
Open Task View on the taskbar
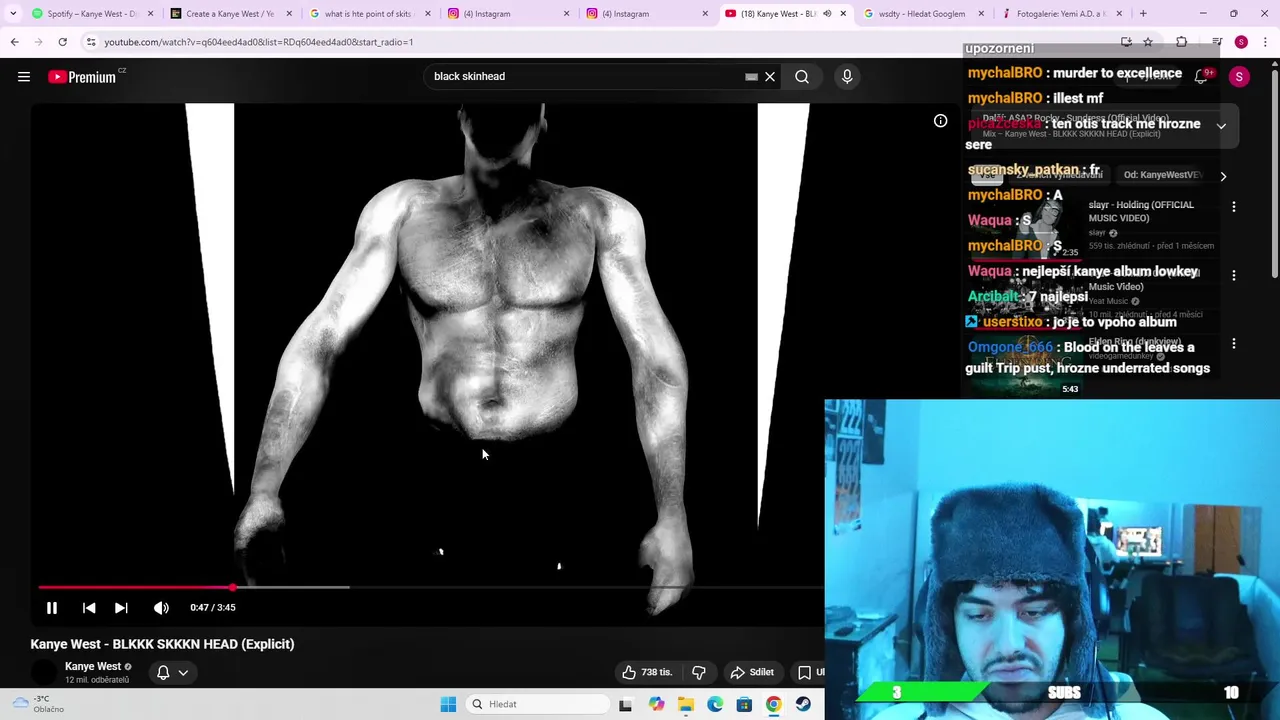(625, 705)
